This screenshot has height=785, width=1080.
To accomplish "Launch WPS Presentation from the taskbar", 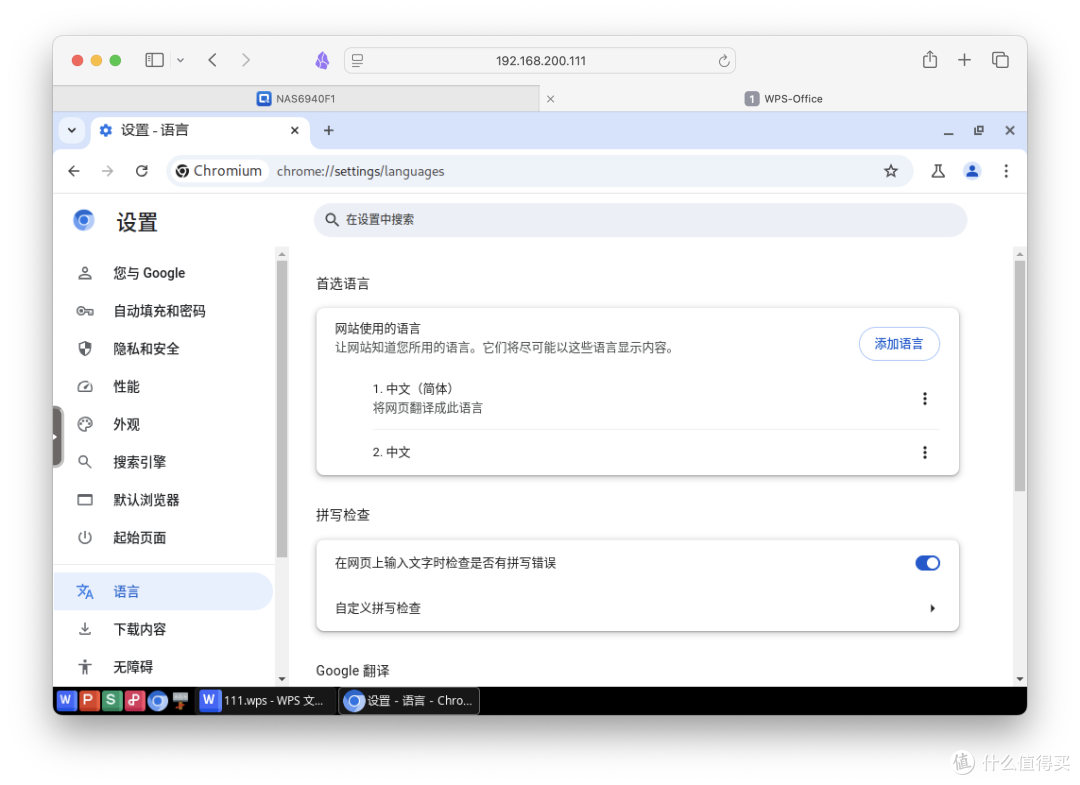I will coord(89,700).
